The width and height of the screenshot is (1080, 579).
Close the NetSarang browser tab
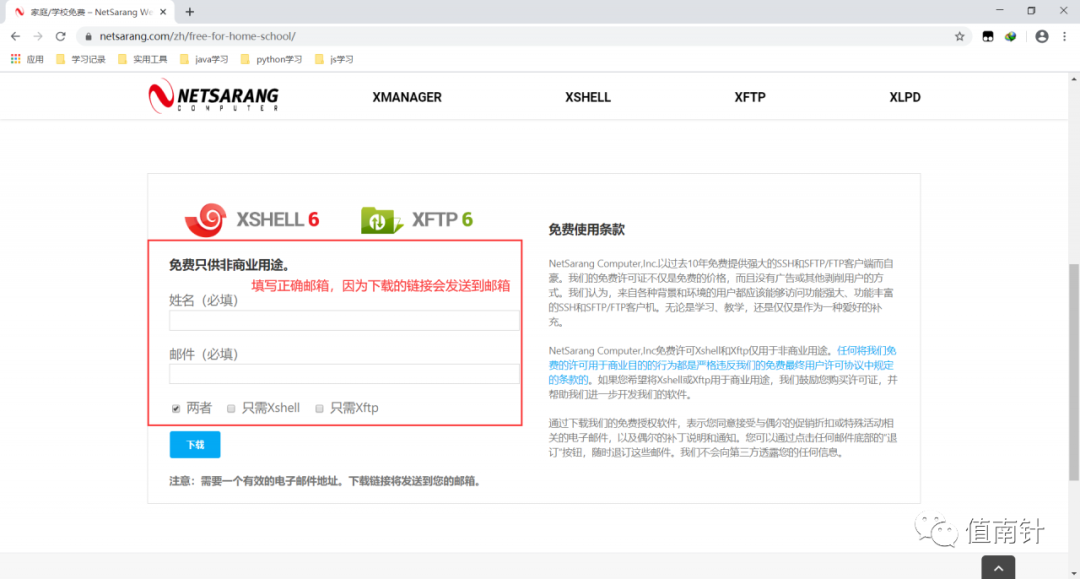tap(163, 12)
